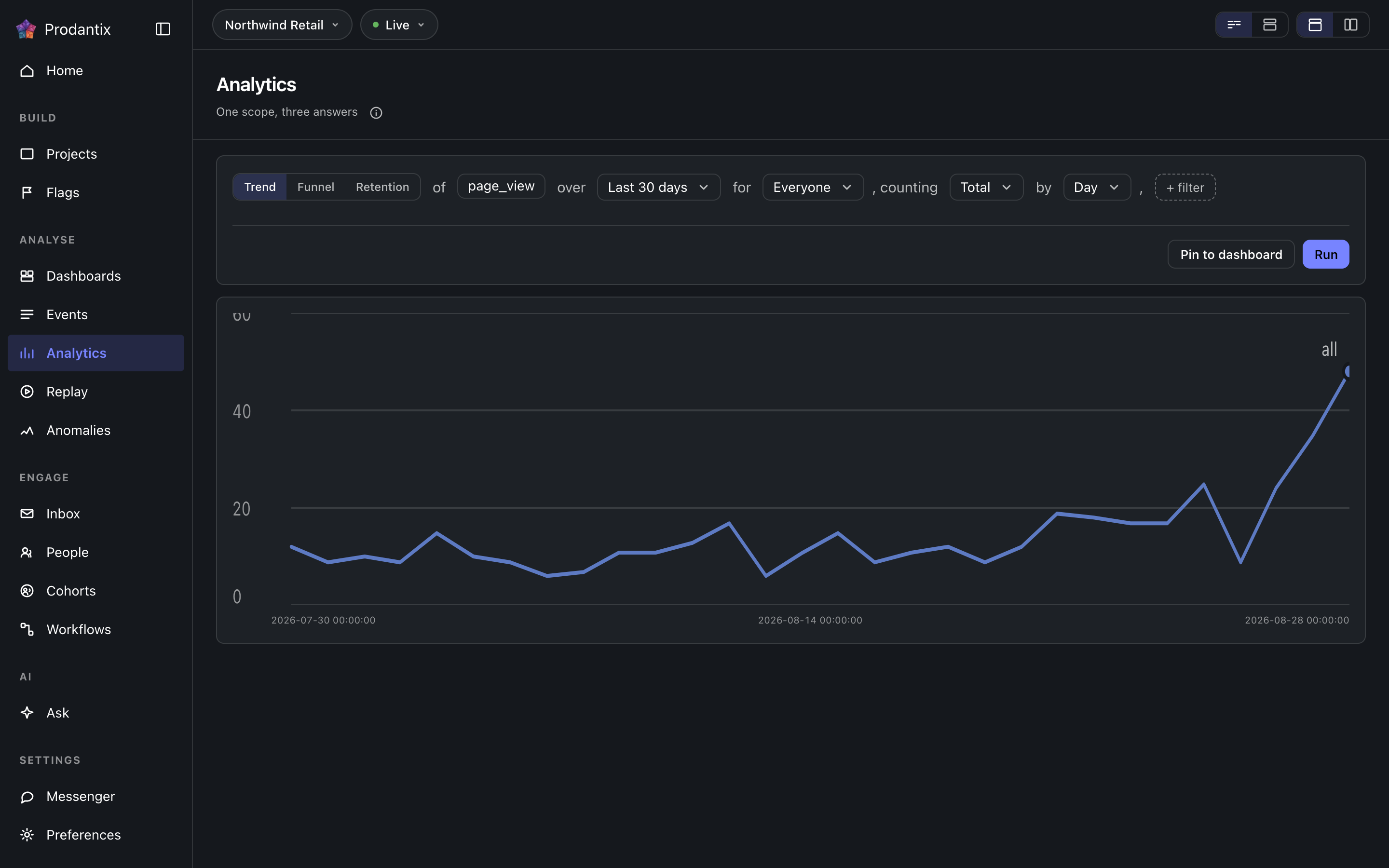Collapse the sidebar with the panel icon

pyautogui.click(x=163, y=29)
